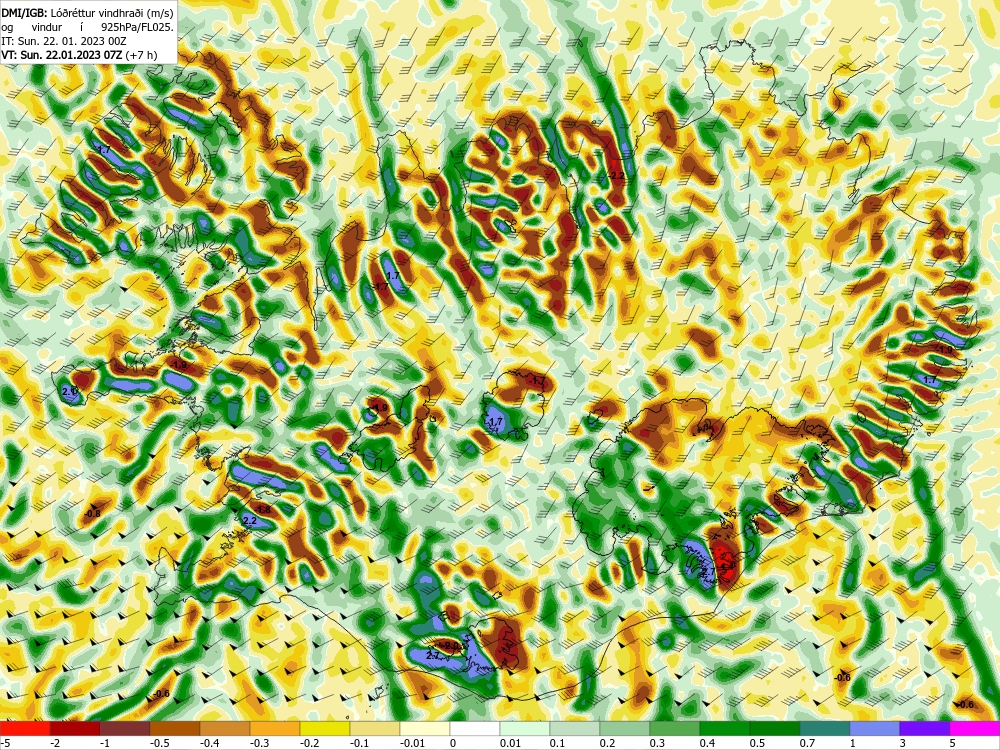Viewport: 1000px width, 750px height.
Task: Click the '3' legend scale label
Action: (900, 743)
